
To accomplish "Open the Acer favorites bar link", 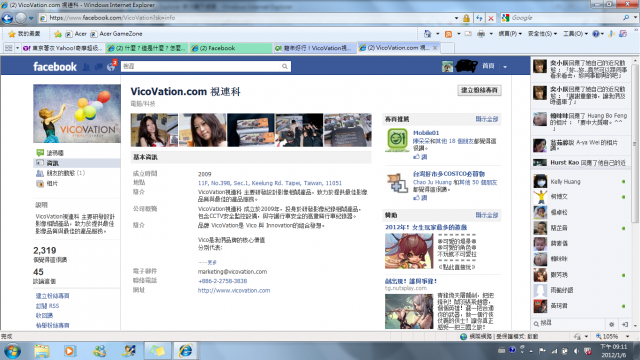I will pyautogui.click(x=76, y=34).
